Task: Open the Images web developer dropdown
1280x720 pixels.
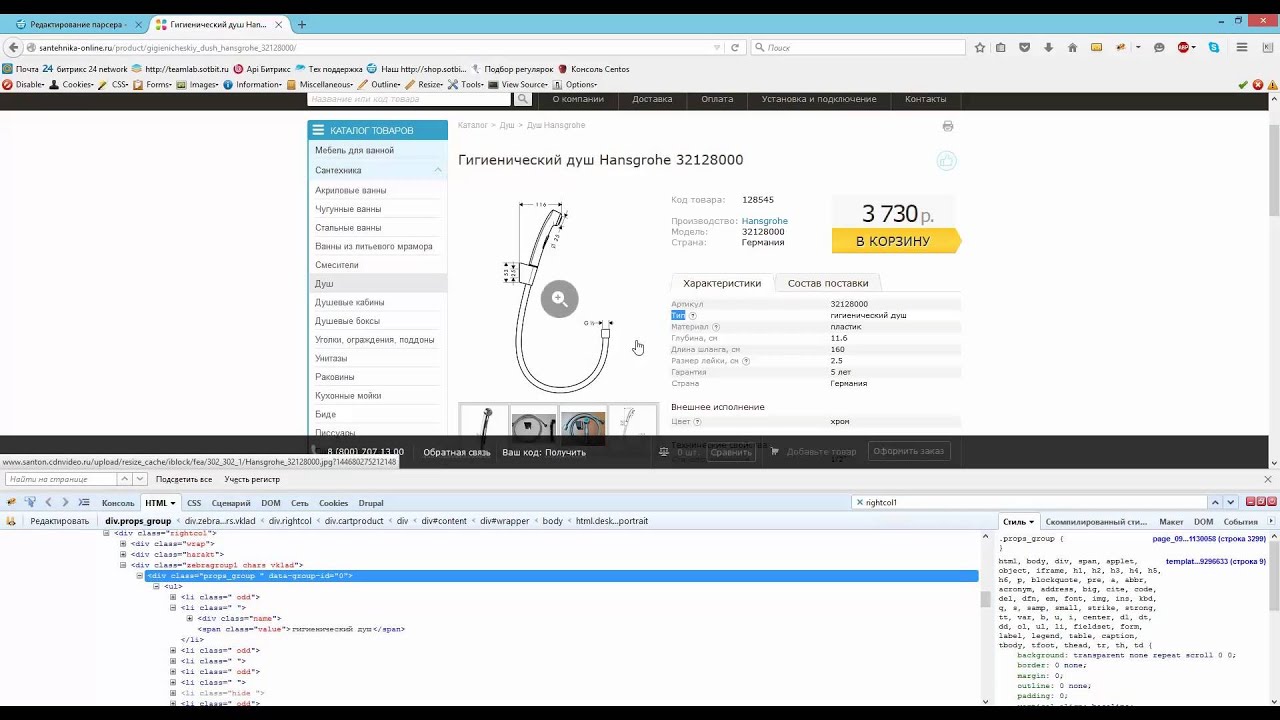Action: [200, 85]
